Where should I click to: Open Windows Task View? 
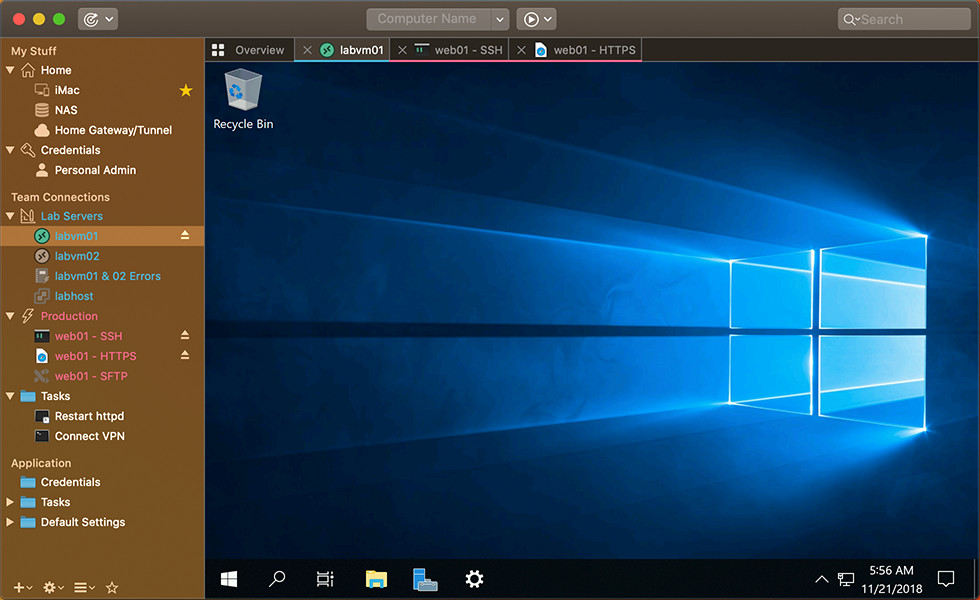[x=325, y=579]
